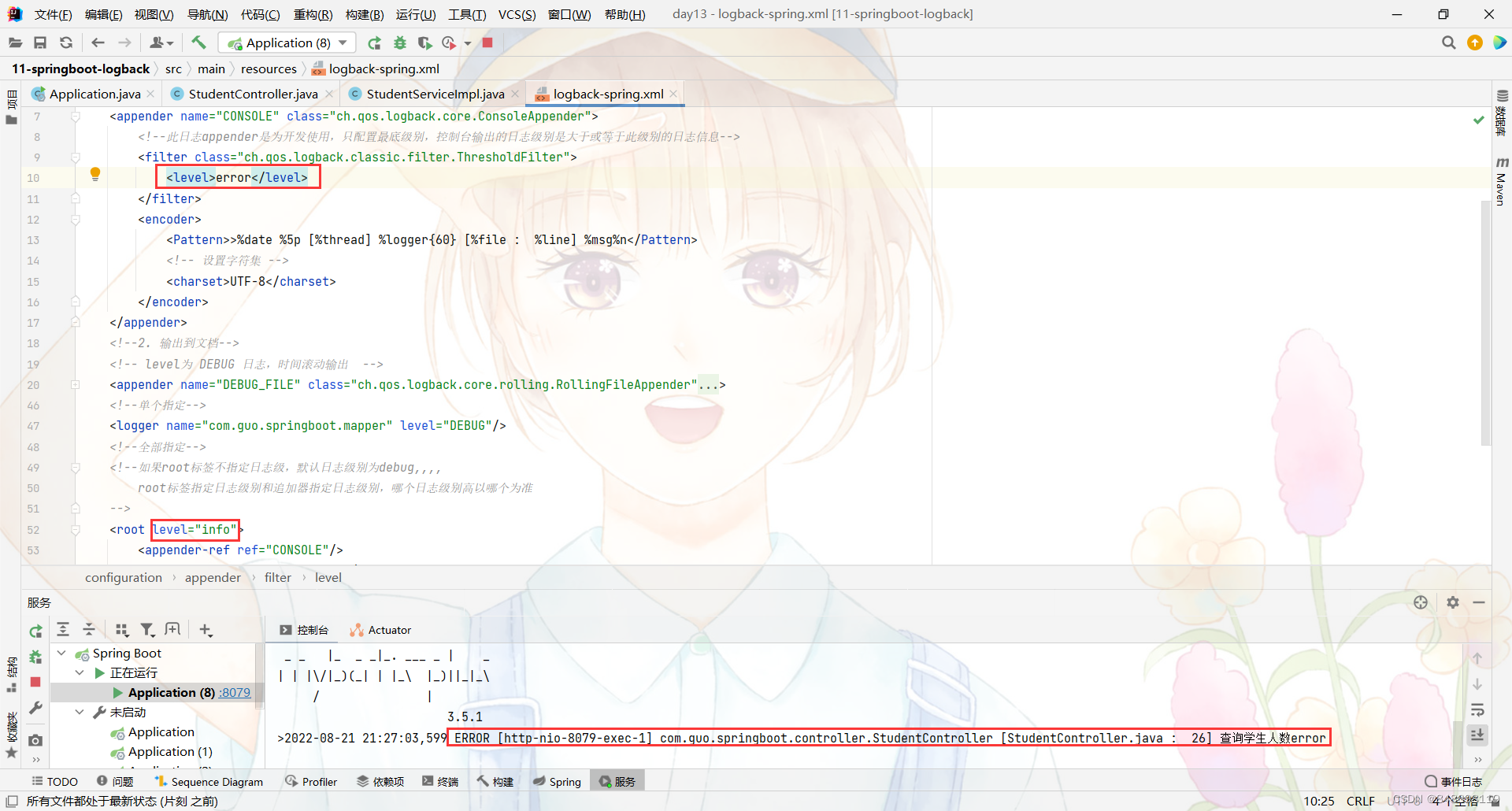Add service with the plus icon
The width and height of the screenshot is (1512, 811).
(206, 629)
